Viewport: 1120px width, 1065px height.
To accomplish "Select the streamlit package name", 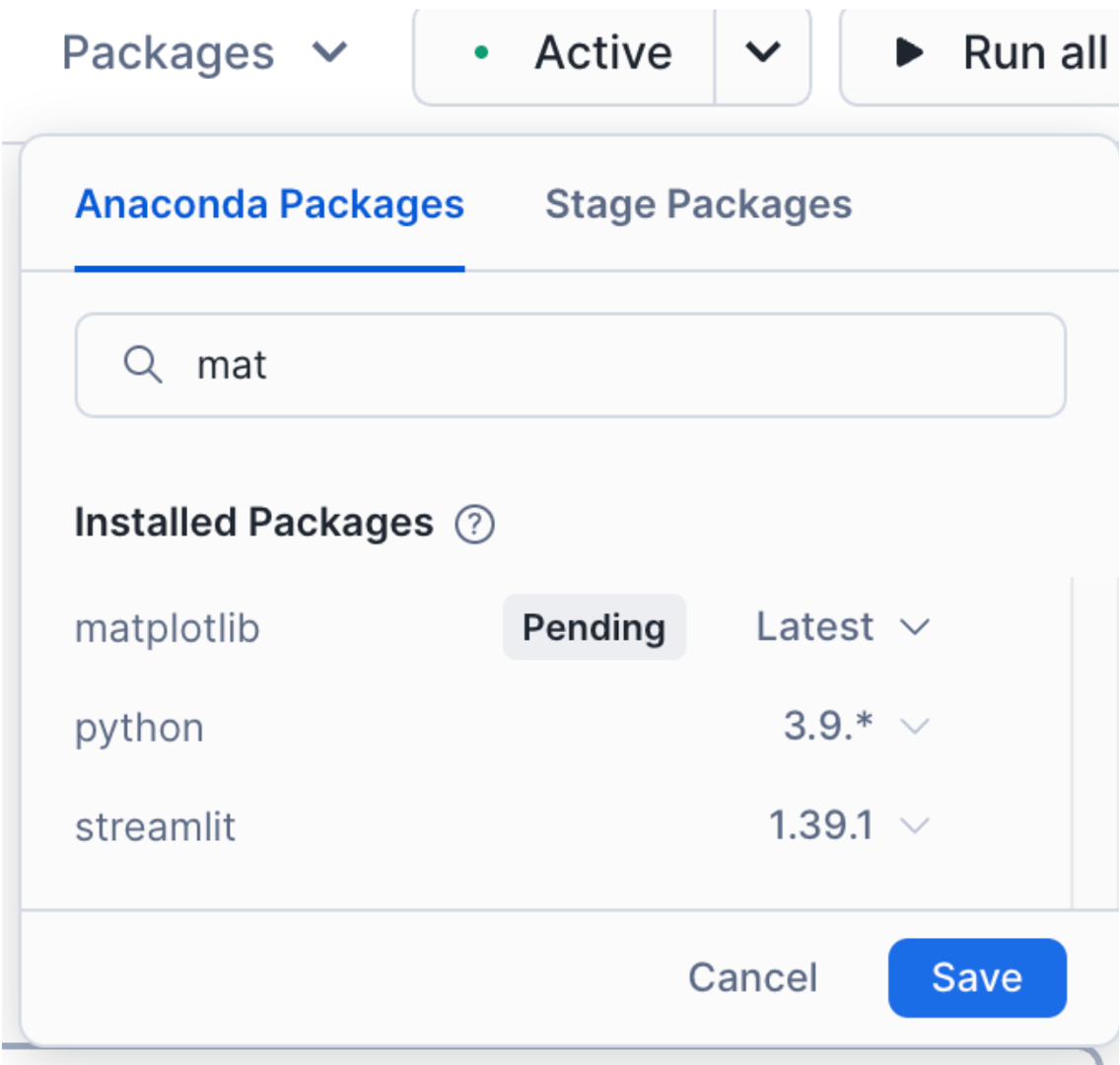I will (x=156, y=826).
